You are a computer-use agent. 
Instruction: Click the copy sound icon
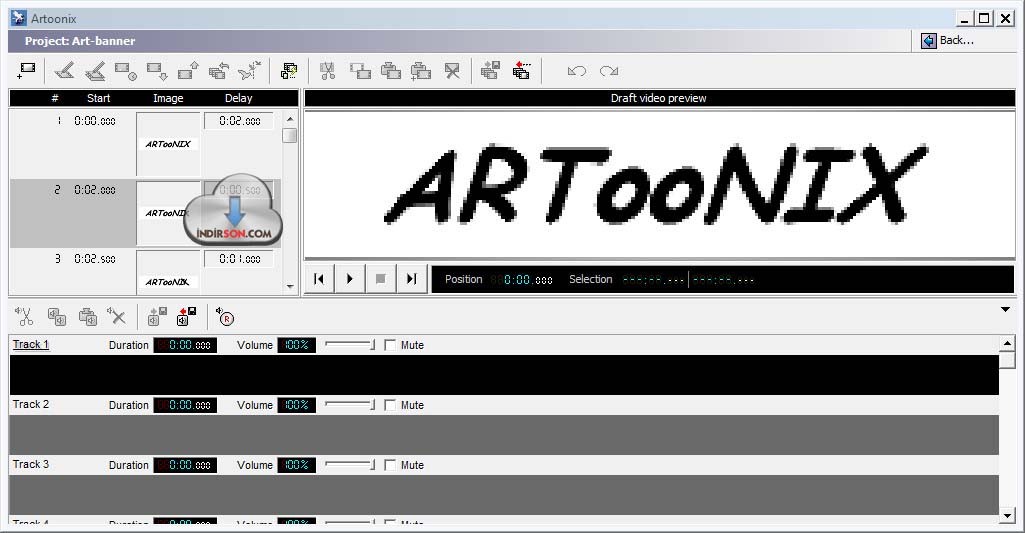(57, 317)
